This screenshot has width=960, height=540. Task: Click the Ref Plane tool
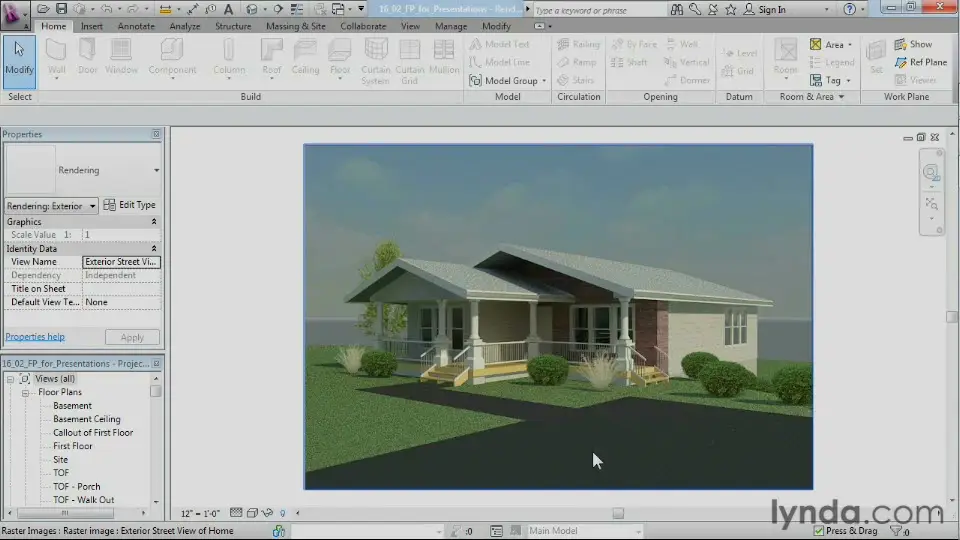pos(920,62)
